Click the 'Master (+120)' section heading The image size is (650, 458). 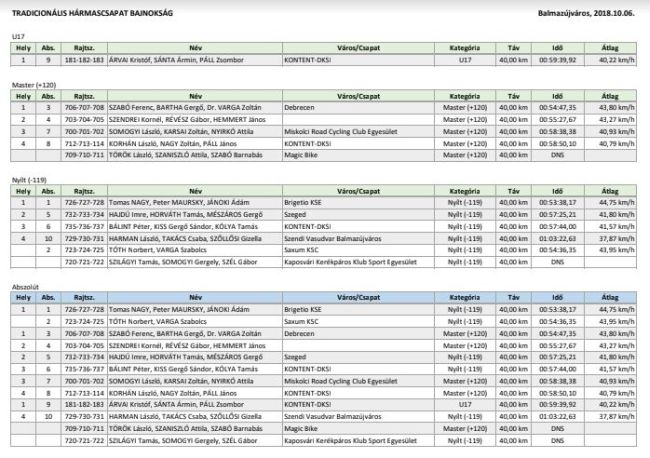pyautogui.click(x=34, y=85)
